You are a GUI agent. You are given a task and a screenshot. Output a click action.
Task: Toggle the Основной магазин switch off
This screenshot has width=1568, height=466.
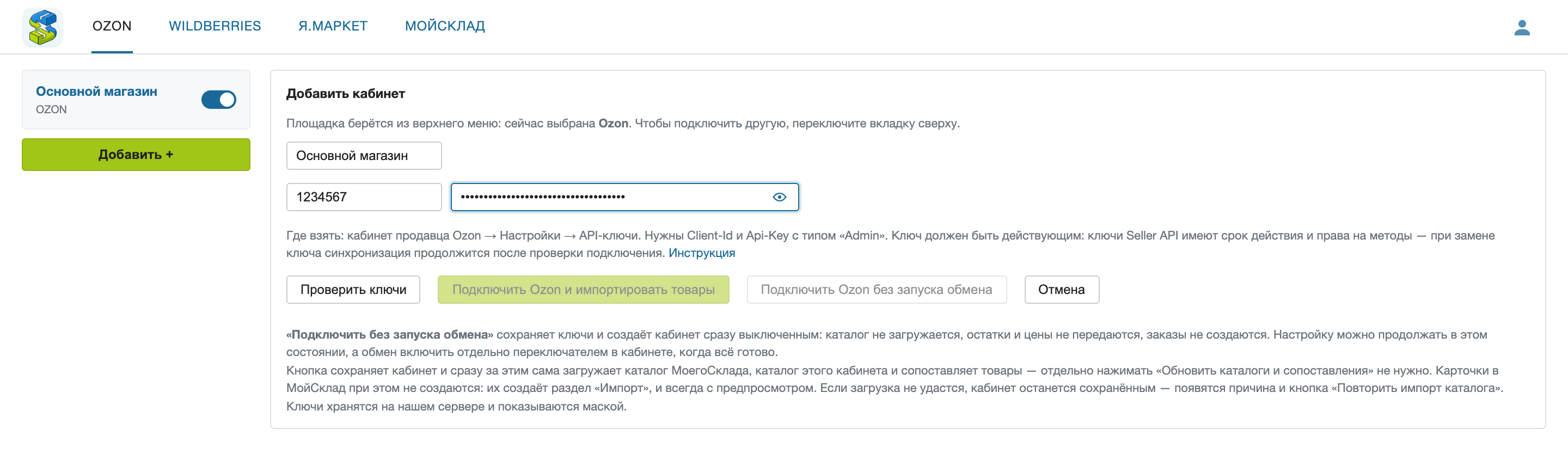(218, 100)
